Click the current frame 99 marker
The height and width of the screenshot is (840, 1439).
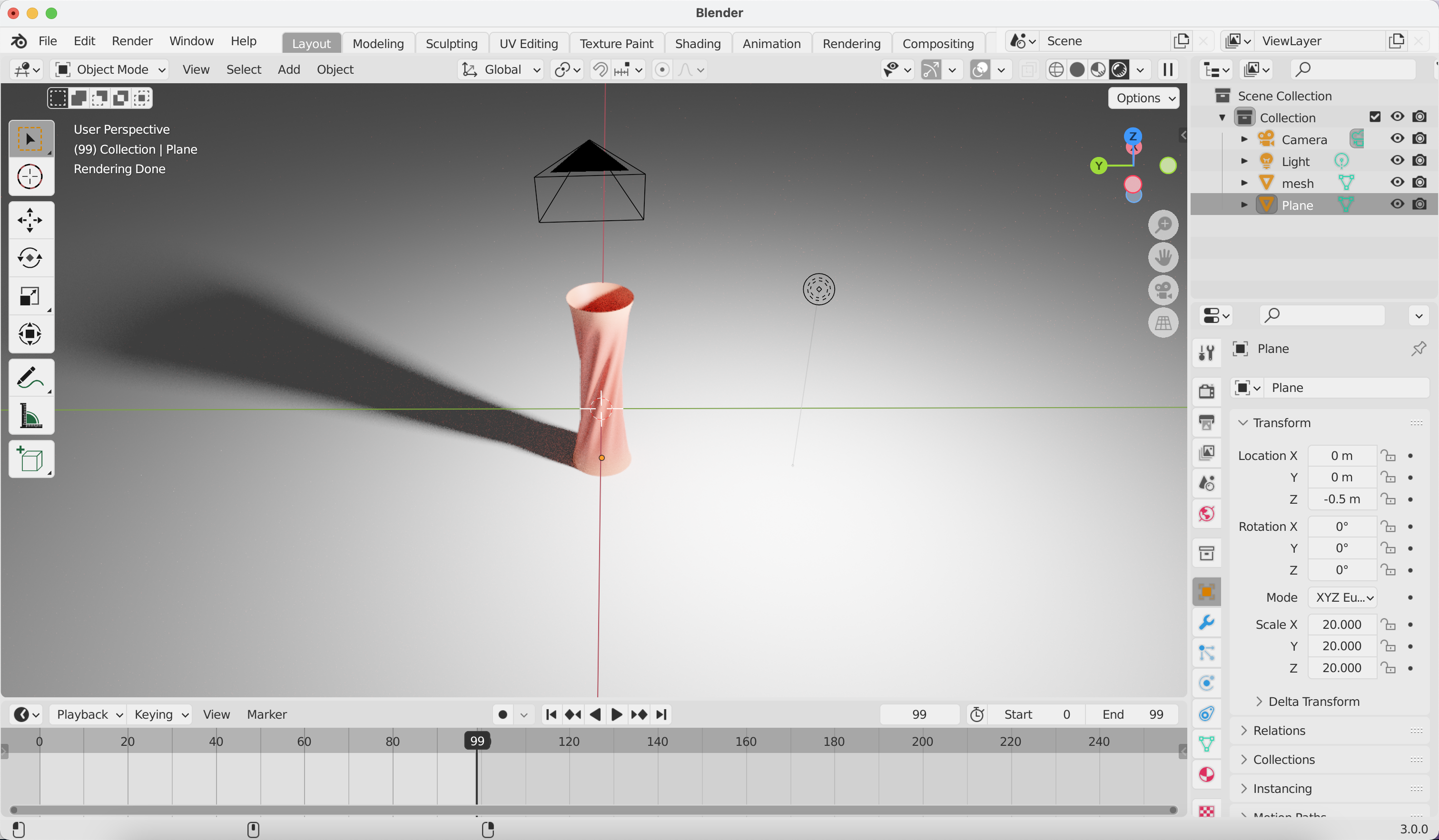pos(477,741)
